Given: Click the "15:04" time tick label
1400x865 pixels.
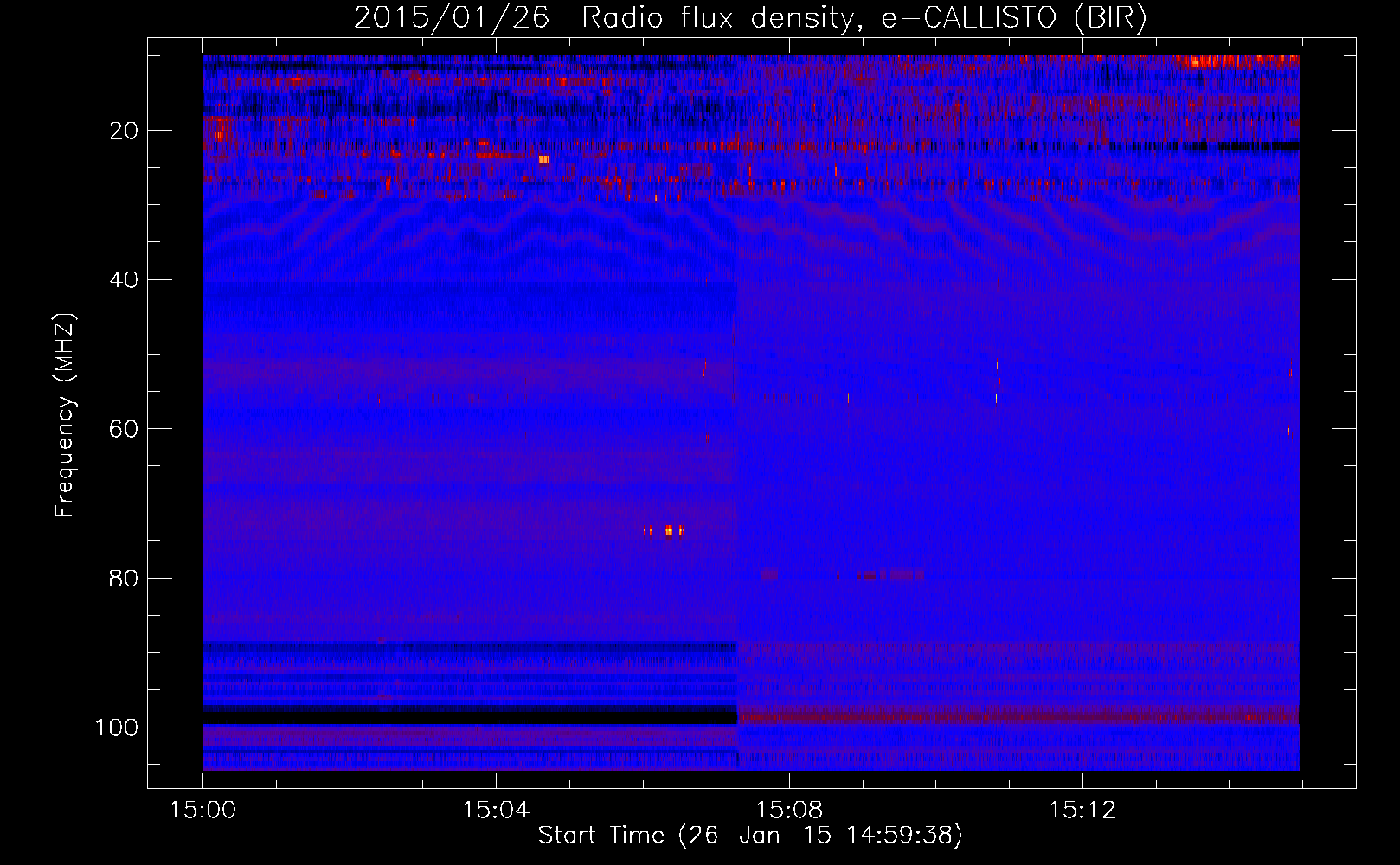Looking at the screenshot, I should (496, 811).
